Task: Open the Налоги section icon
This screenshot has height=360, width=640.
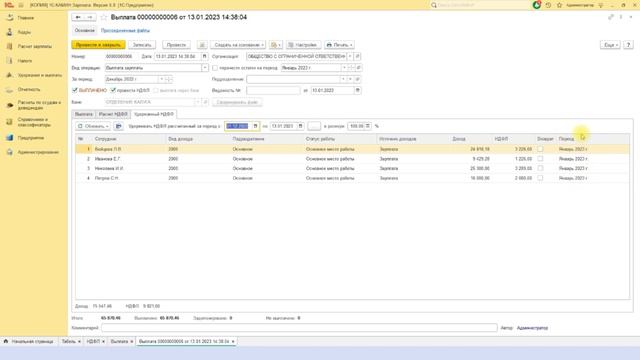Action: pos(10,61)
